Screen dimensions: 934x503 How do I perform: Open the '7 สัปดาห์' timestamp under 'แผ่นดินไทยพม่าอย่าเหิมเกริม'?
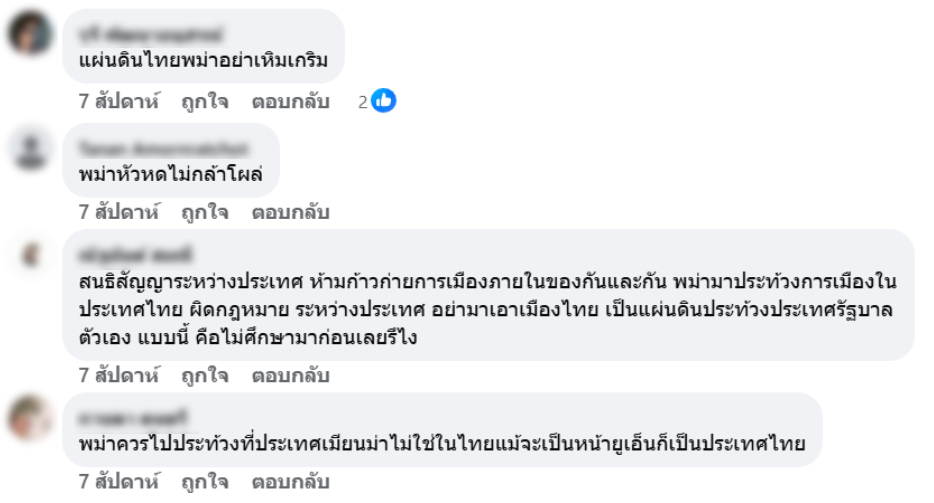coord(120,101)
